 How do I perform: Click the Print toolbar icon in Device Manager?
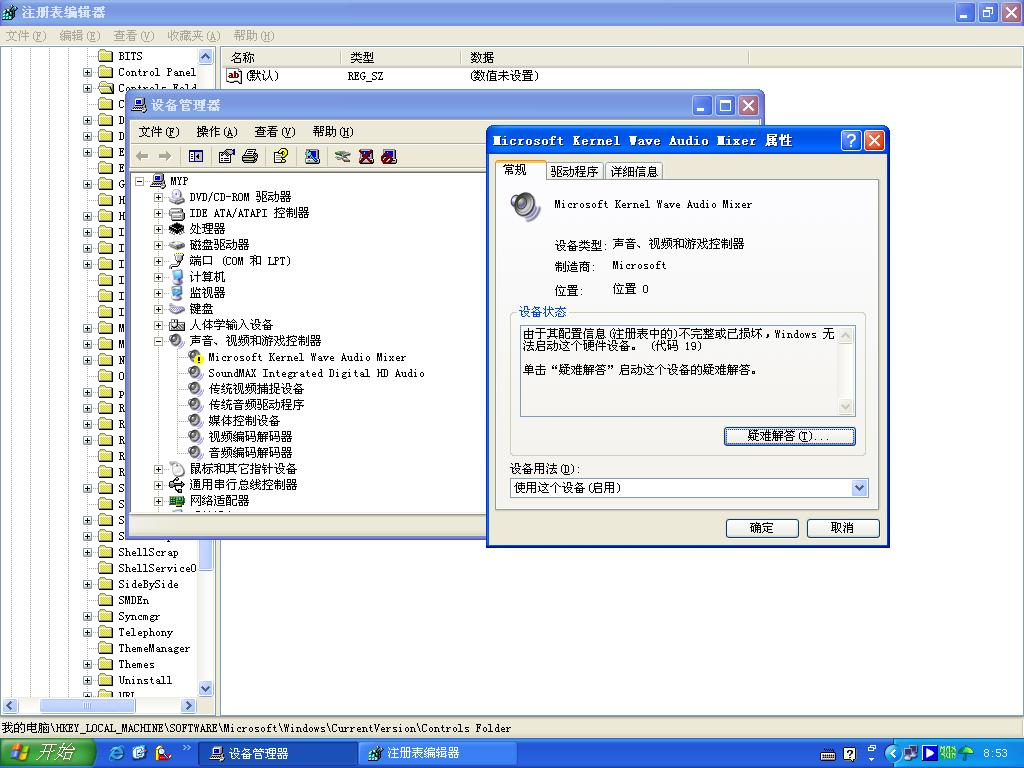(250, 157)
